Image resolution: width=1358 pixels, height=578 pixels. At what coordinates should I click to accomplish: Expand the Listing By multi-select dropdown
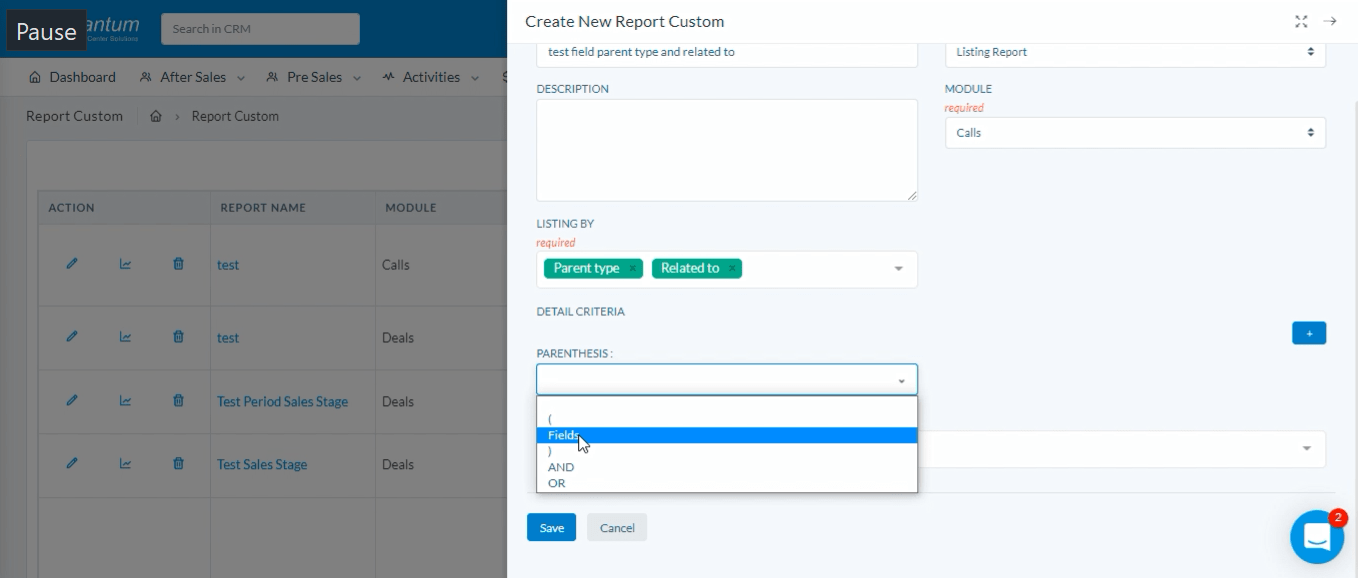(x=898, y=269)
